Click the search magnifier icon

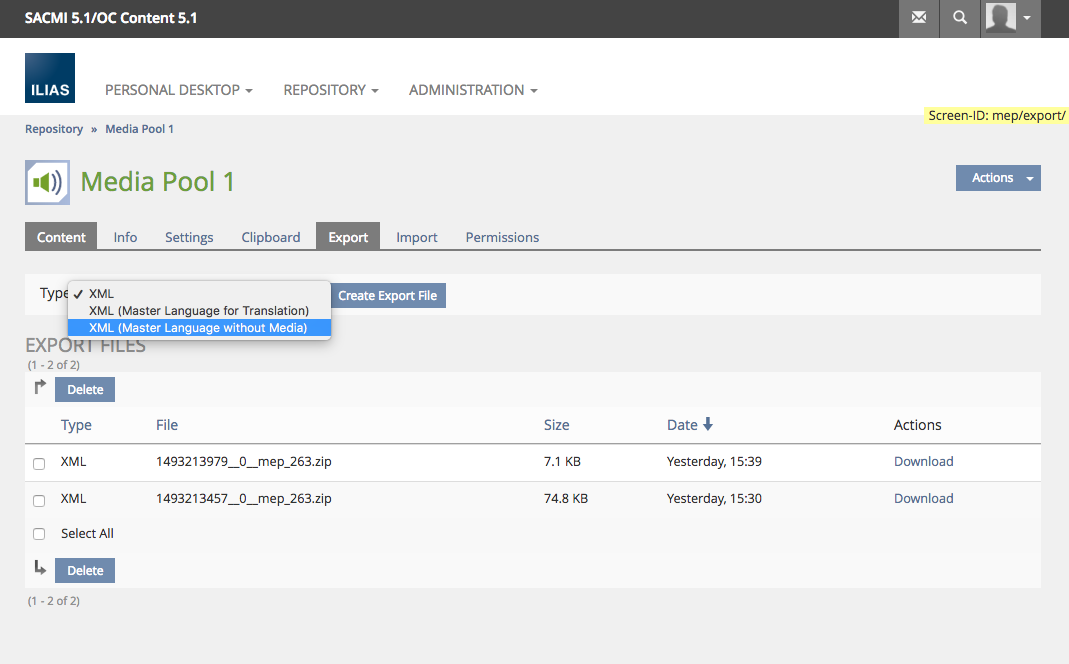960,18
